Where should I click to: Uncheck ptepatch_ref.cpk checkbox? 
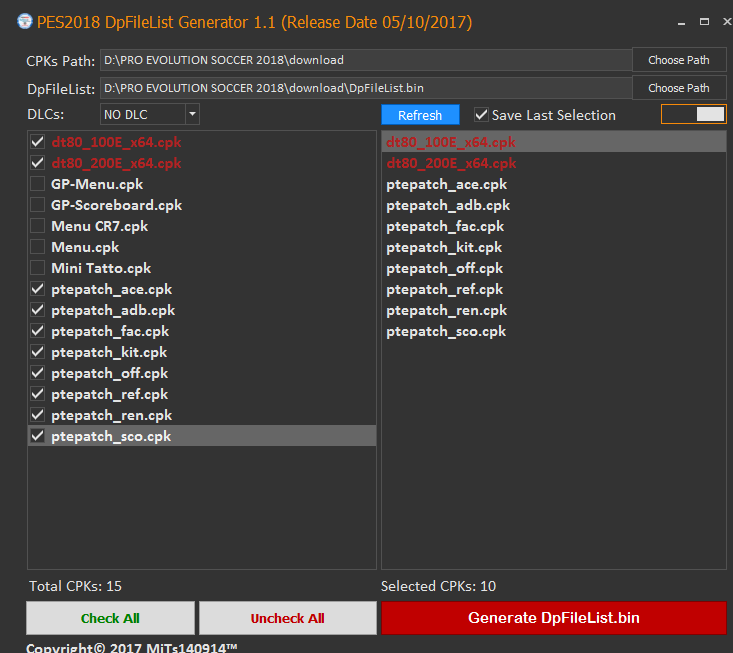(x=37, y=394)
